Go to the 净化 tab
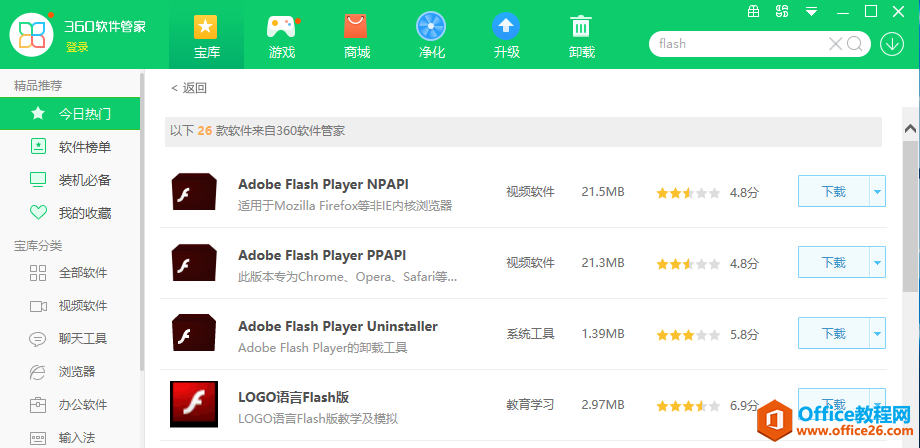 click(431, 35)
